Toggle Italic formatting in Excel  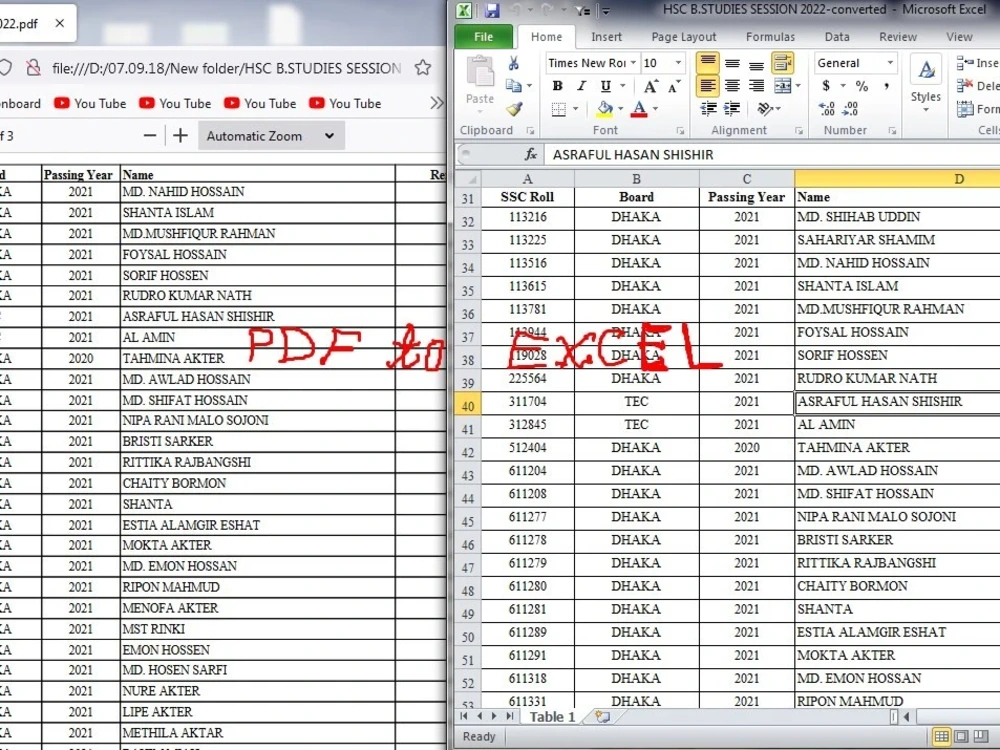click(x=581, y=86)
